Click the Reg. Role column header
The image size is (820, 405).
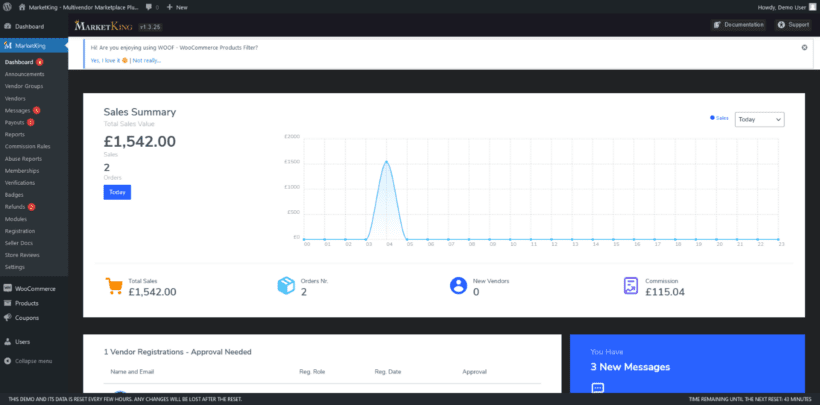click(x=311, y=372)
